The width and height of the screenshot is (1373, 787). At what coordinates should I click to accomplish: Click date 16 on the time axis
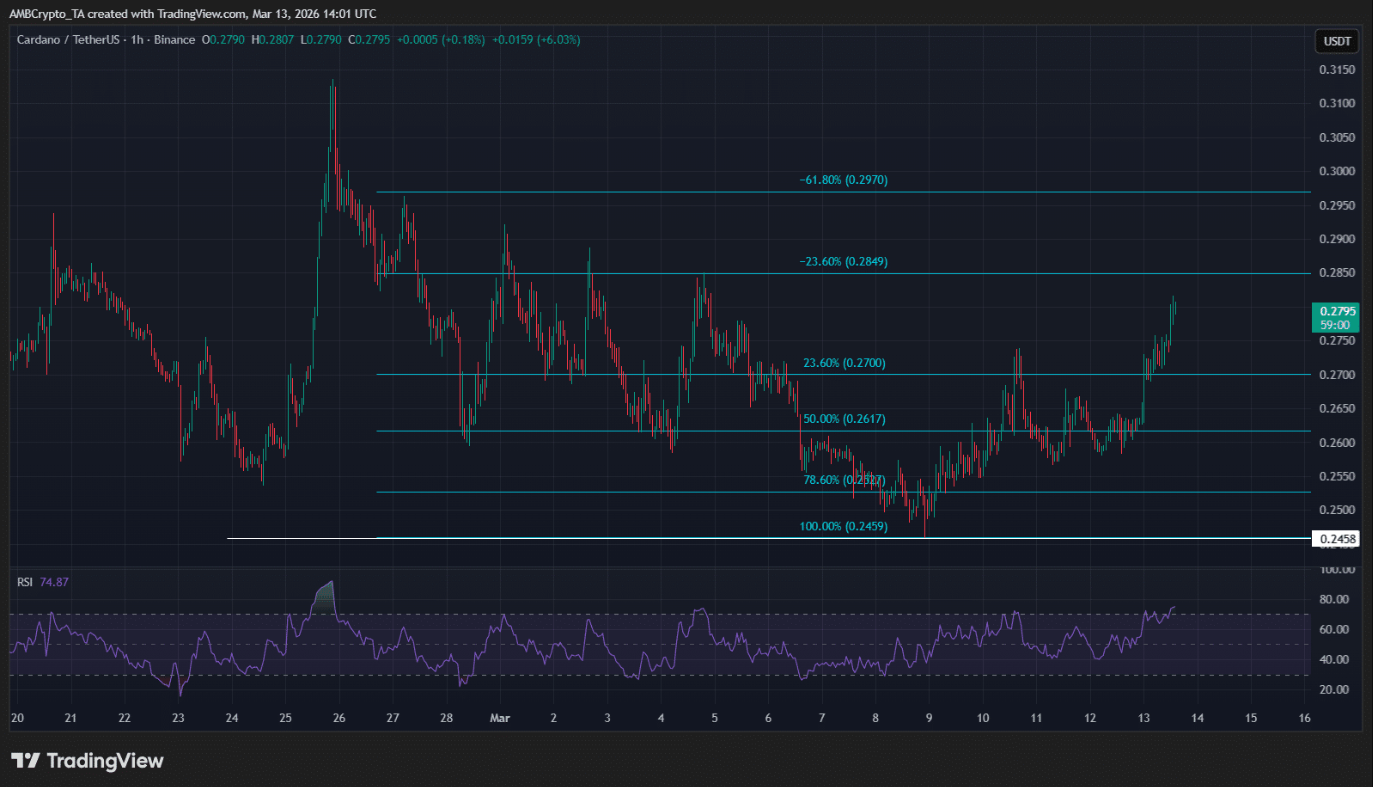pyautogui.click(x=1304, y=718)
